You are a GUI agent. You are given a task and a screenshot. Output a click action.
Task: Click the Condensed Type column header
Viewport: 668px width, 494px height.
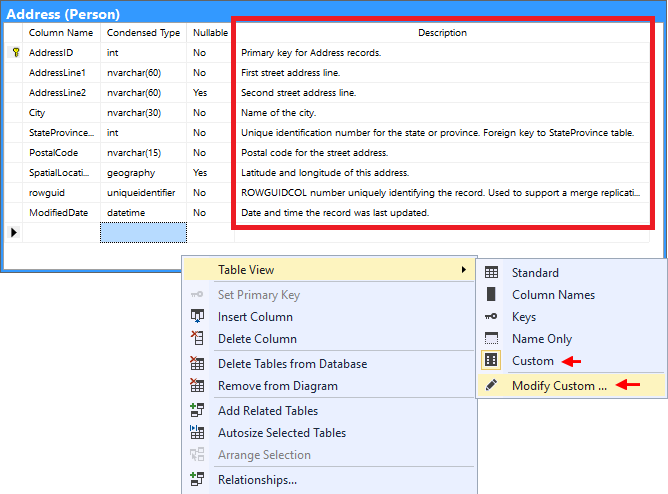click(x=143, y=33)
